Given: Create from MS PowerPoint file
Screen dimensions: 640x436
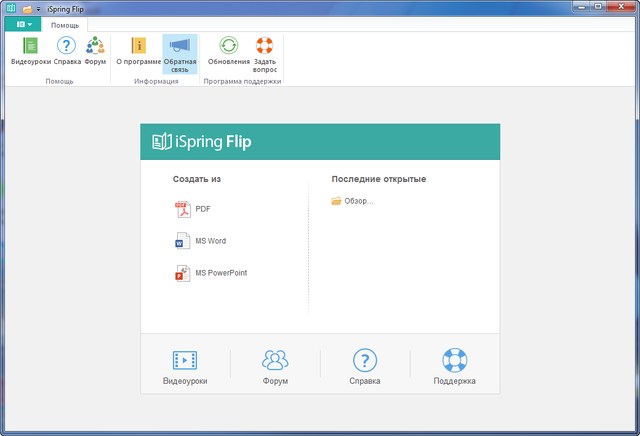Looking at the screenshot, I should pos(211,273).
